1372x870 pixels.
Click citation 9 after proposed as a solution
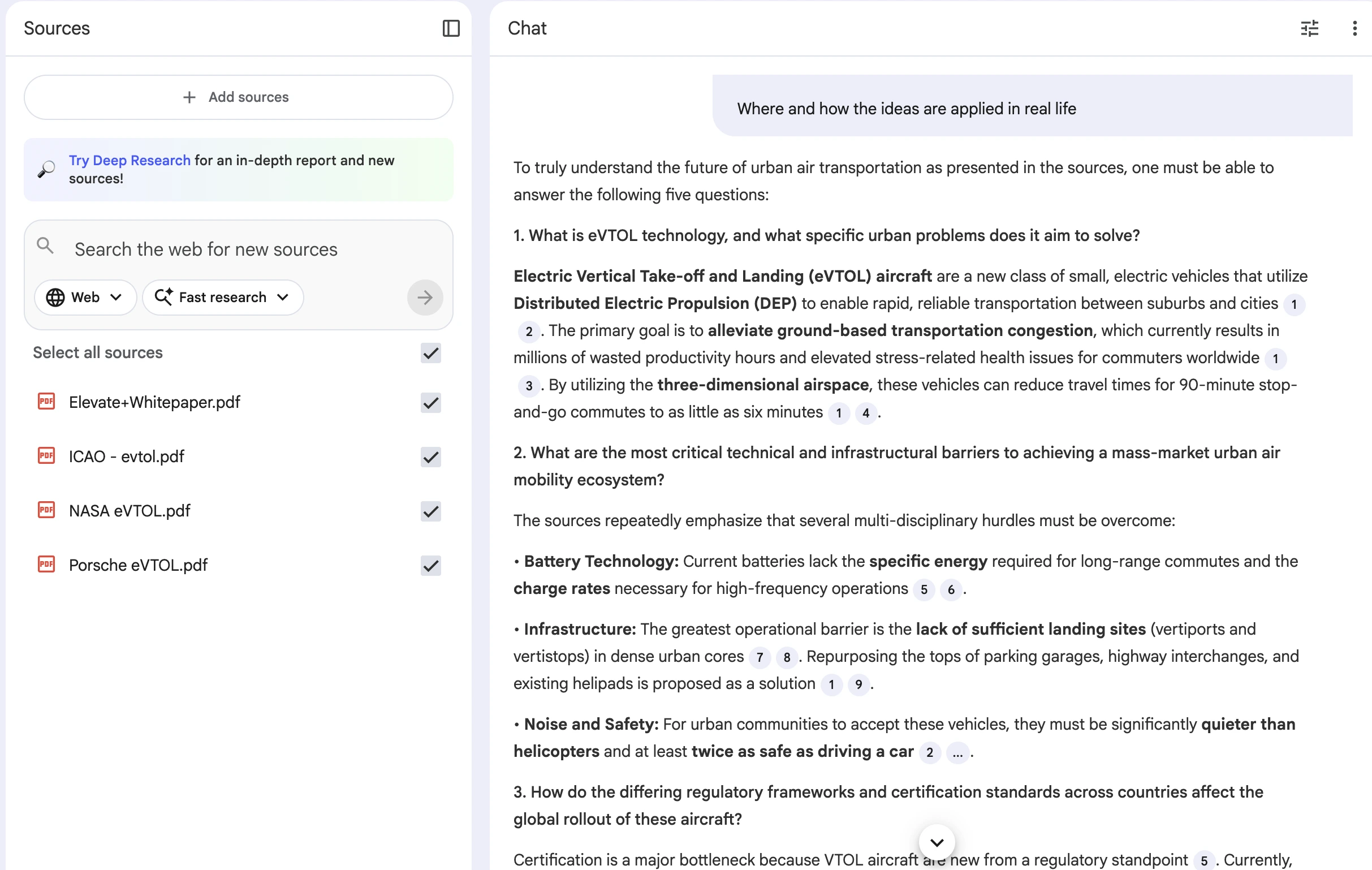(858, 684)
